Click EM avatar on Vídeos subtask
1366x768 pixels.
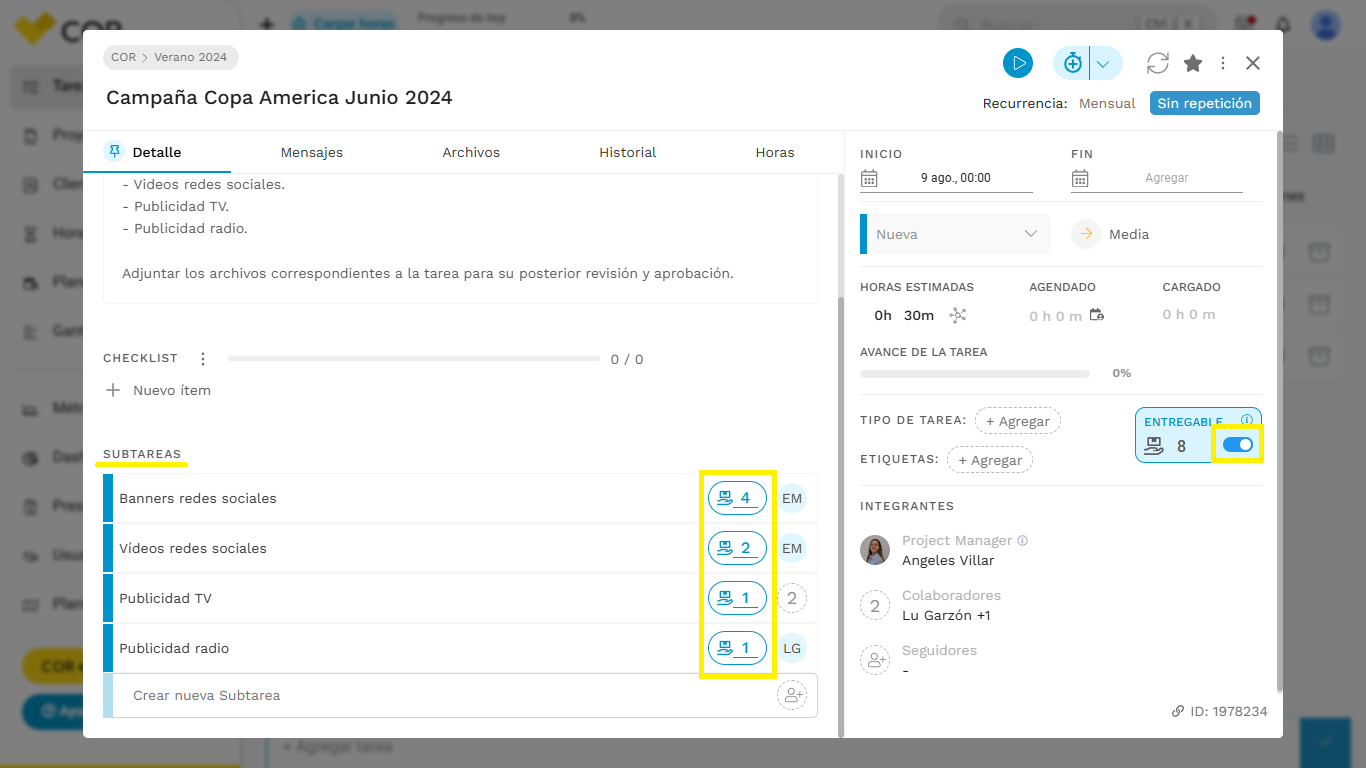[792, 548]
